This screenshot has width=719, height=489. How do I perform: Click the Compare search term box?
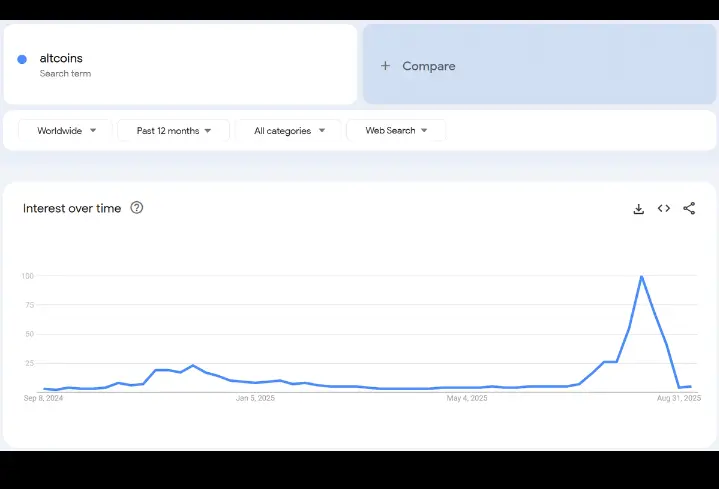point(539,66)
